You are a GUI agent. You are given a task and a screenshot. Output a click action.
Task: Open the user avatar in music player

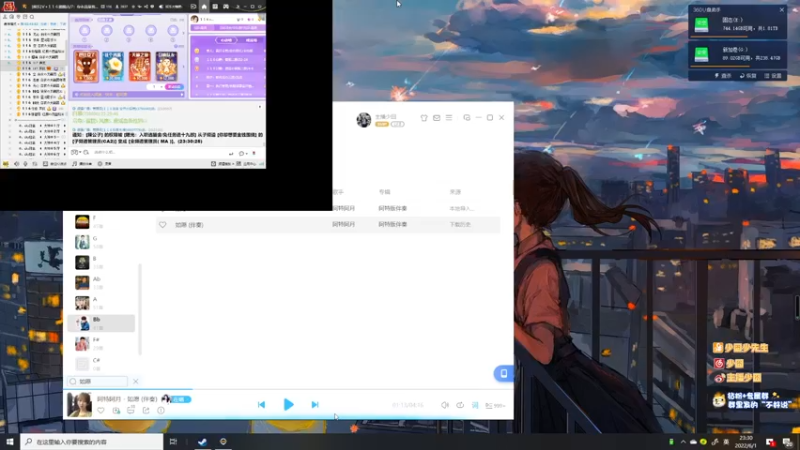point(364,120)
